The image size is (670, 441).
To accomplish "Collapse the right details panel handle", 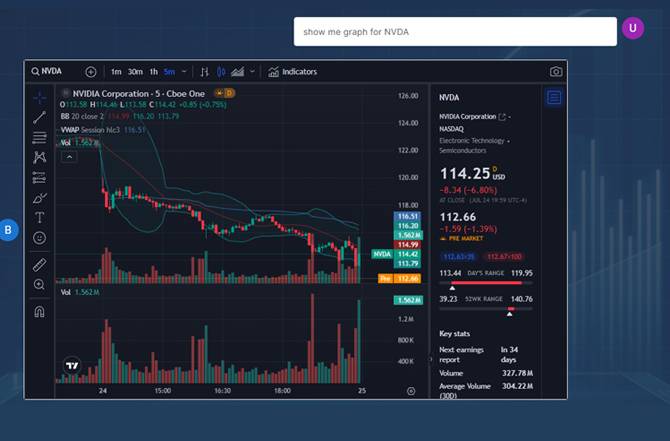I will click(431, 359).
